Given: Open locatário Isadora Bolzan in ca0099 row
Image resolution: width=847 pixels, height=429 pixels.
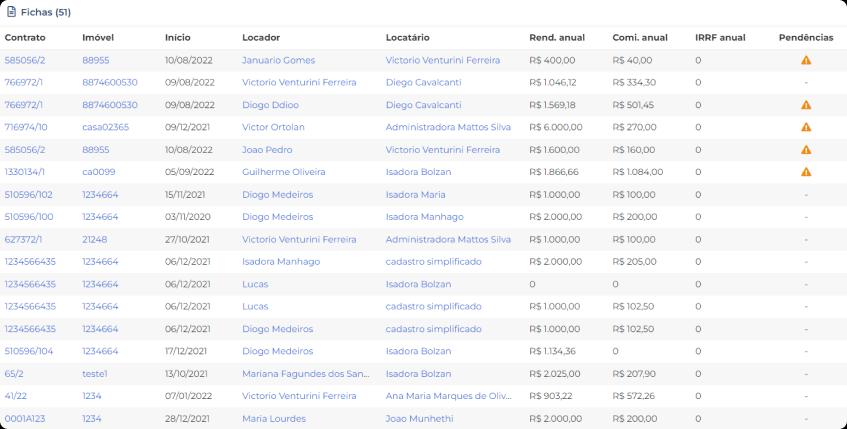Looking at the screenshot, I should [418, 172].
